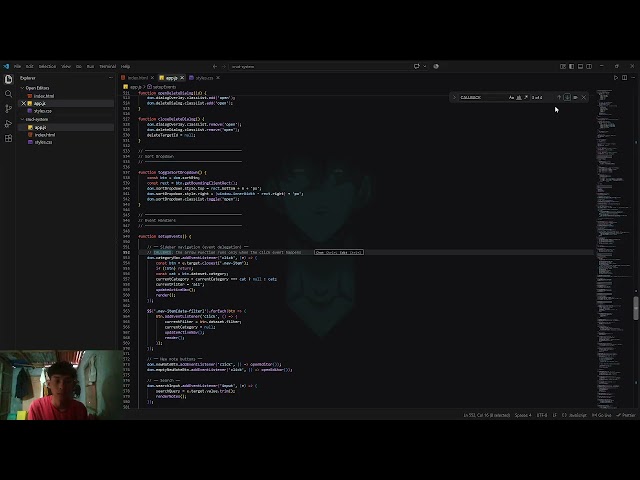
Task: Change language mode via JavaScript status item
Action: (574, 415)
